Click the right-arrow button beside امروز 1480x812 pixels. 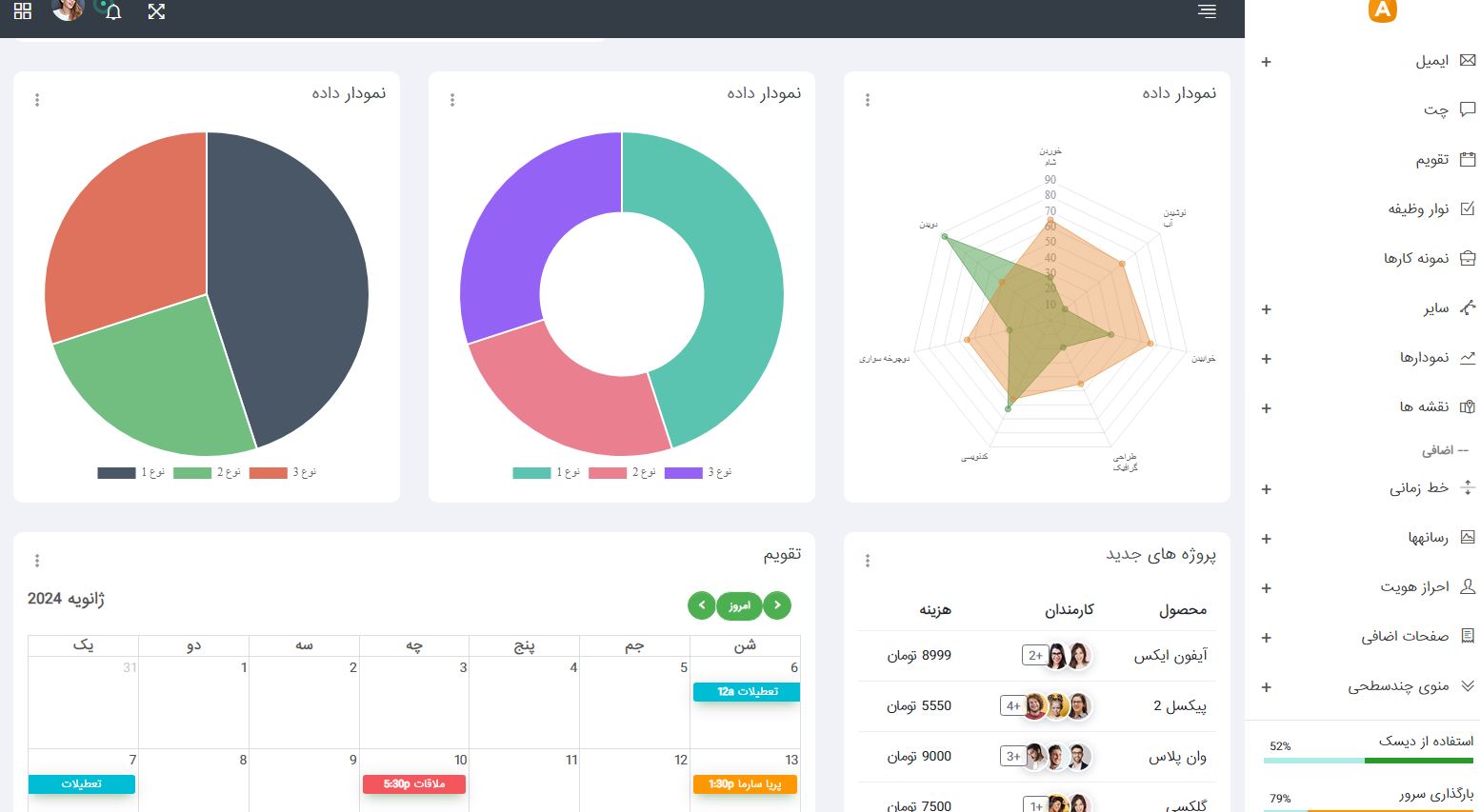tap(777, 605)
